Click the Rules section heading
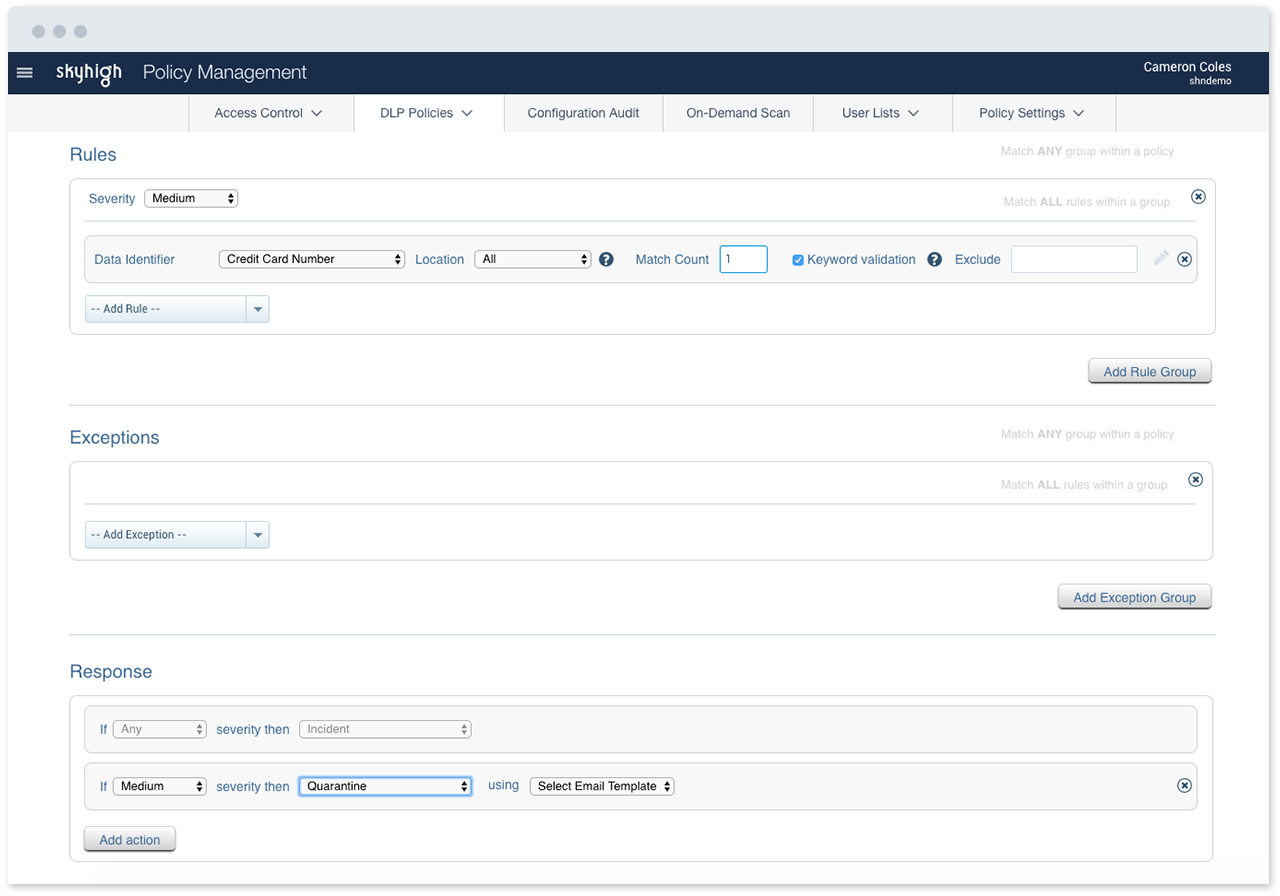Image resolution: width=1280 pixels, height=896 pixels. click(93, 155)
